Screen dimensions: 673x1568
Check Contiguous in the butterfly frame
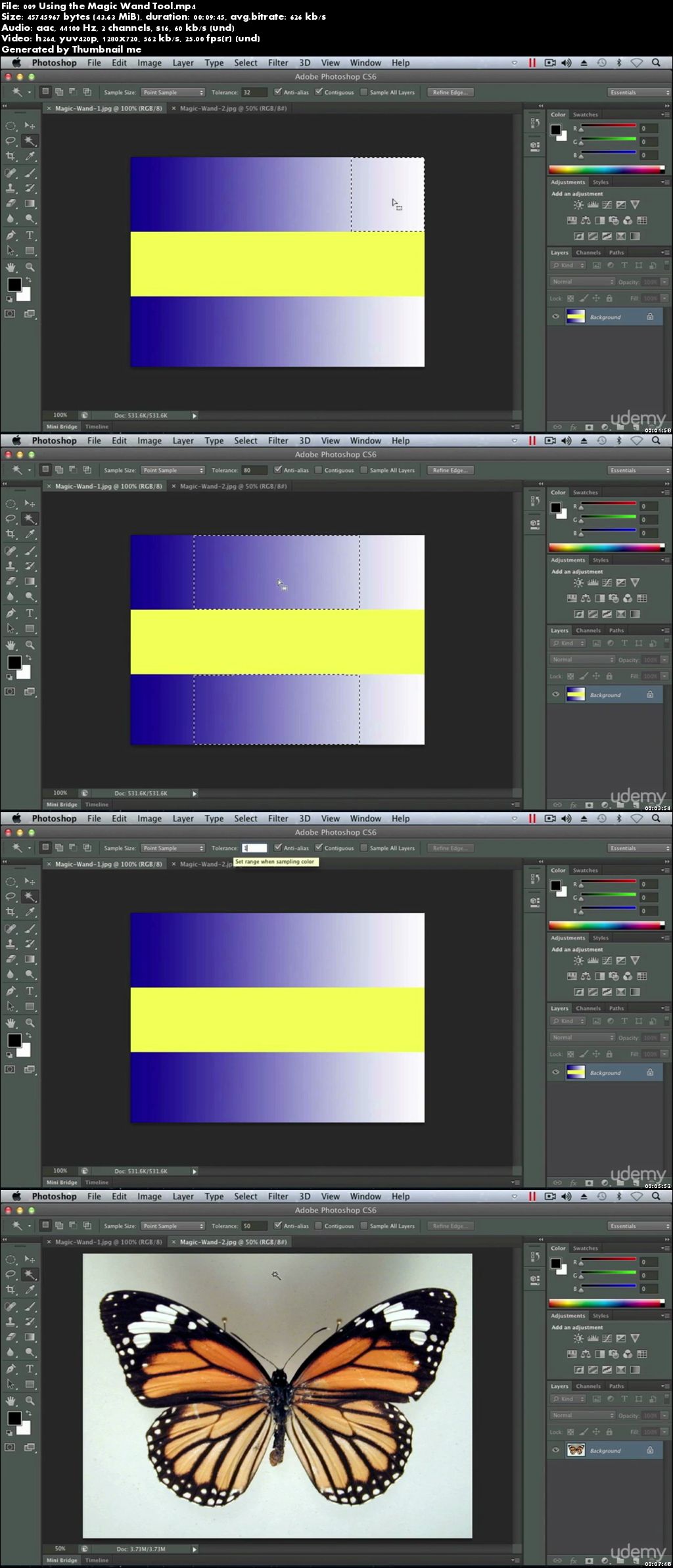(x=319, y=1226)
